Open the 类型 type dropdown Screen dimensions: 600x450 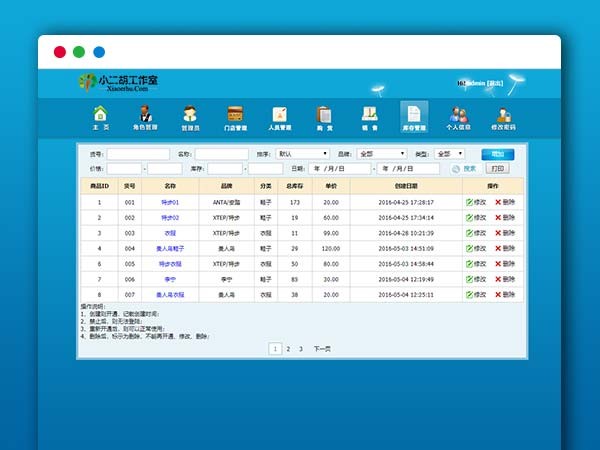pyautogui.click(x=447, y=154)
